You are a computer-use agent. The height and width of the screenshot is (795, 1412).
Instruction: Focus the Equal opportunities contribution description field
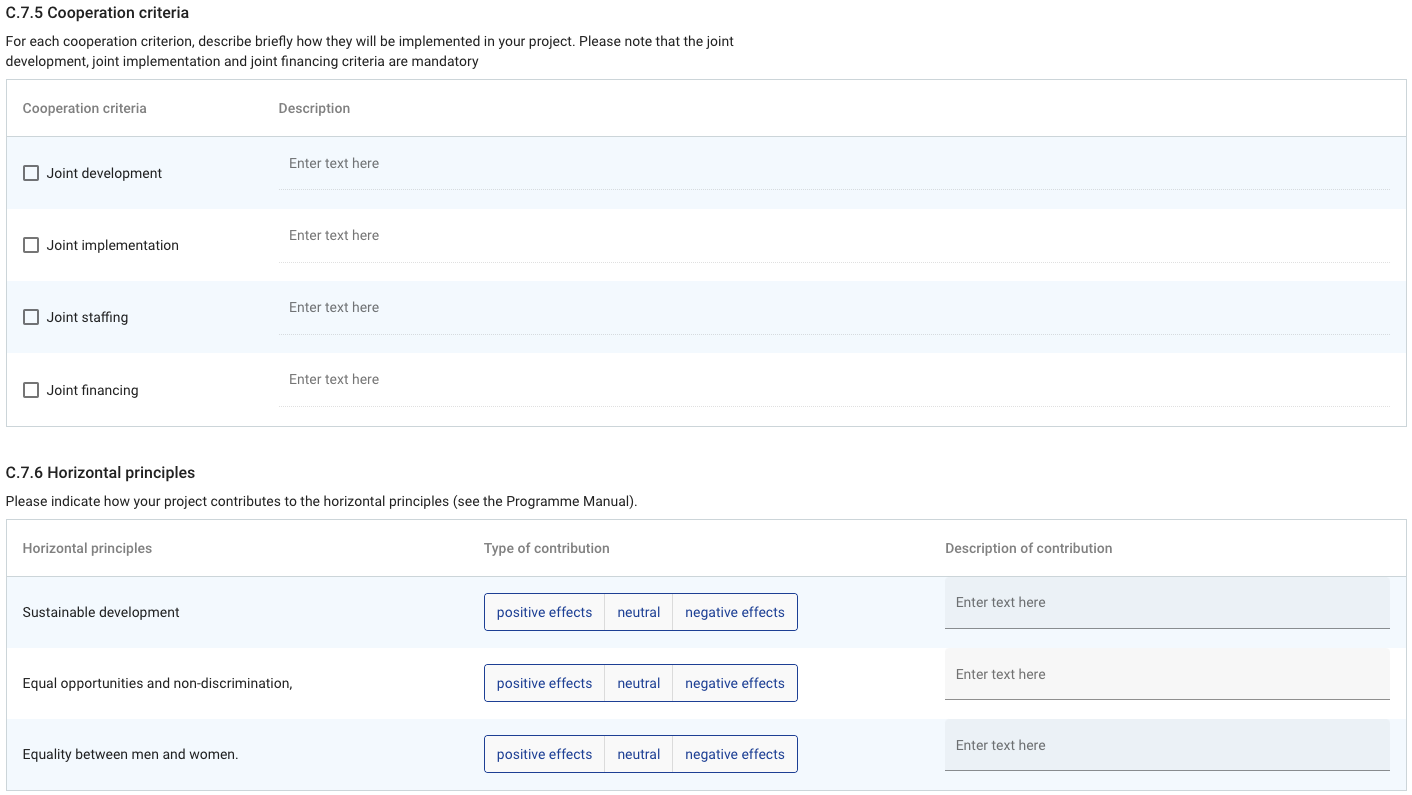(x=1166, y=675)
